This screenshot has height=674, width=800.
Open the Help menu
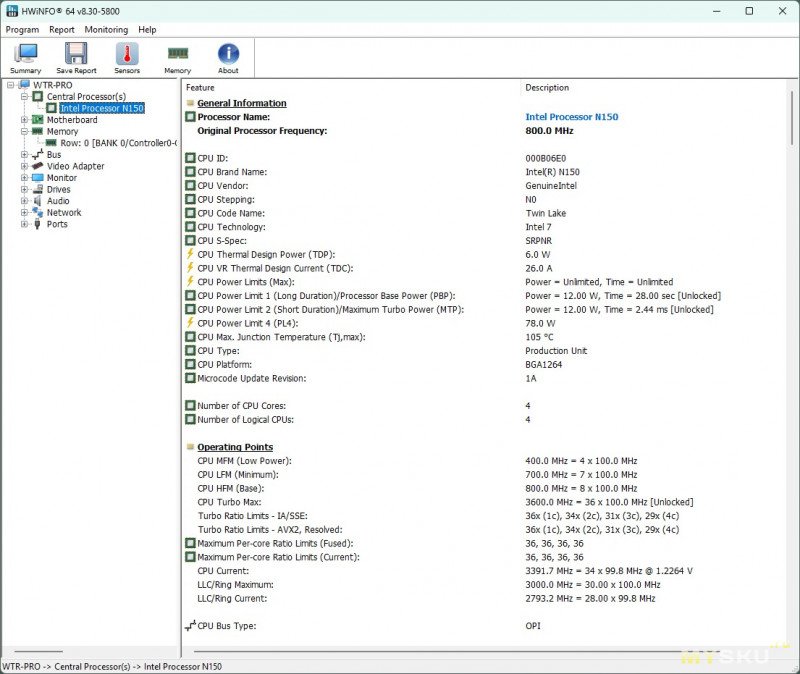[147, 30]
